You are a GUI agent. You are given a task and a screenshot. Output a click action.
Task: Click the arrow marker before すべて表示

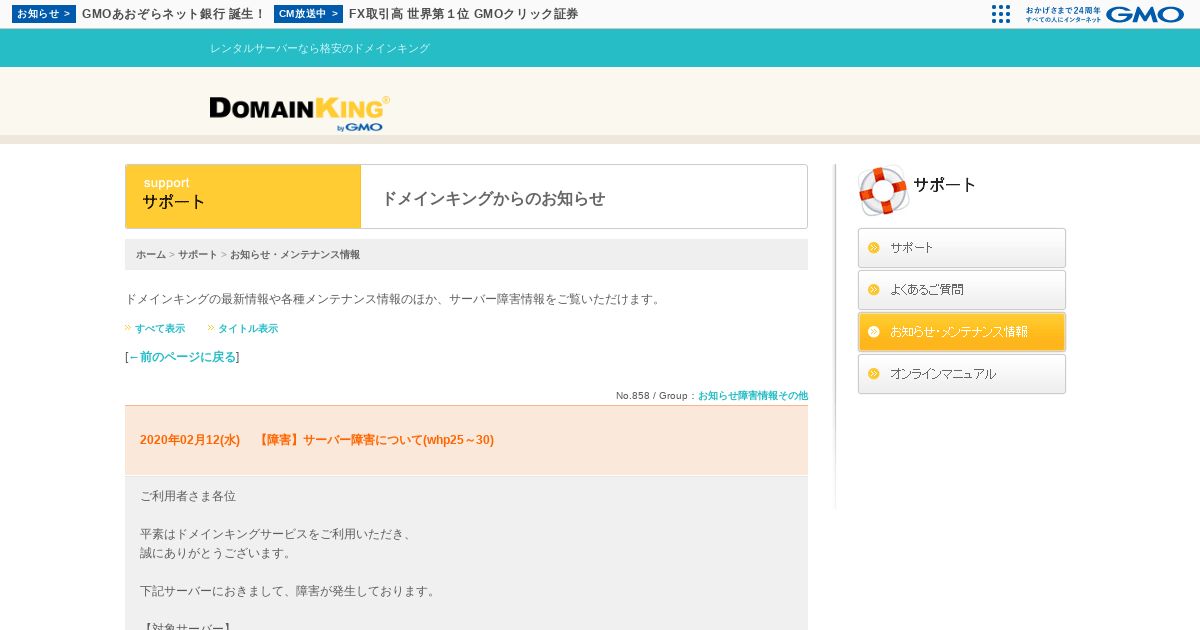[x=128, y=327]
